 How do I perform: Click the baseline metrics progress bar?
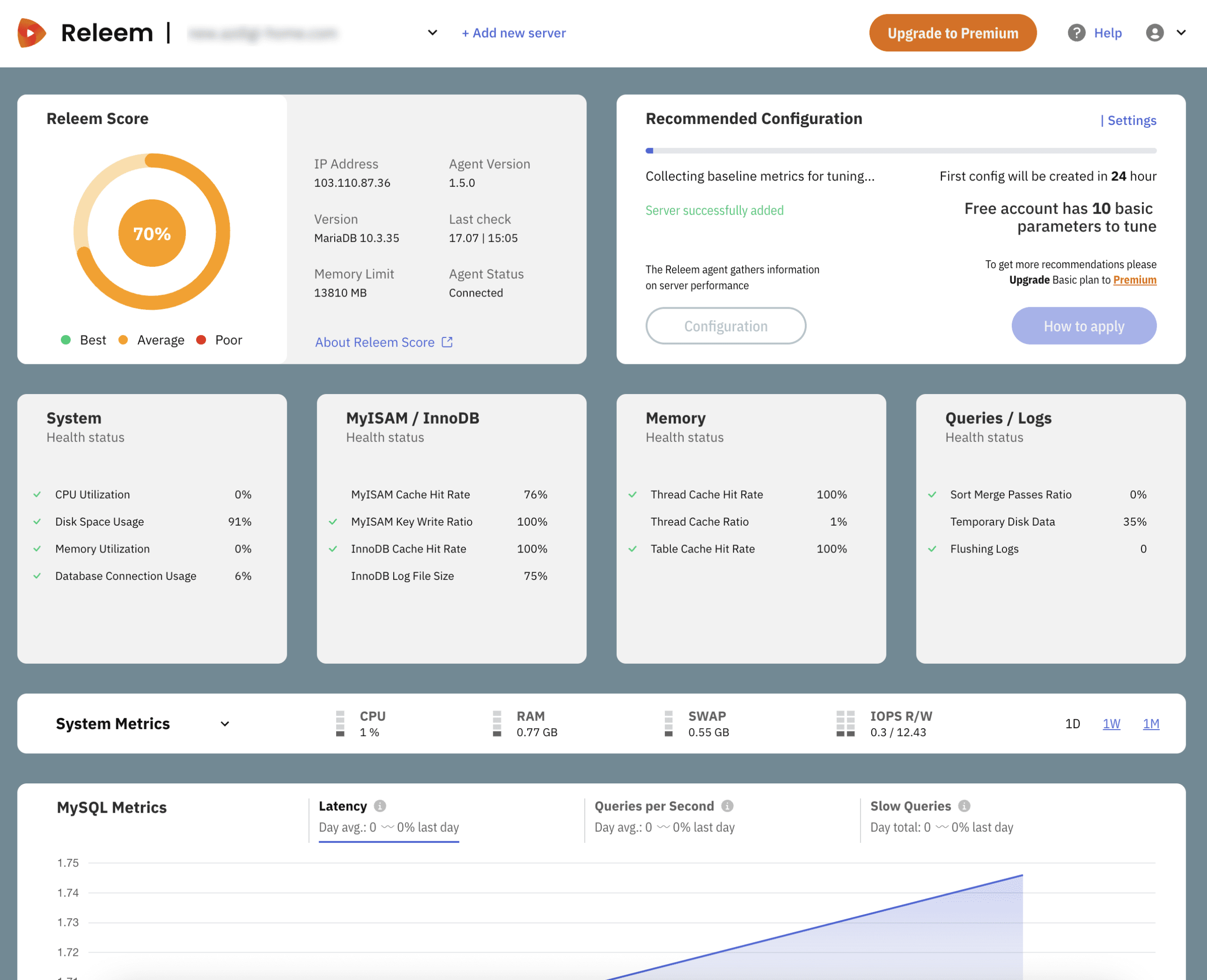click(x=901, y=151)
